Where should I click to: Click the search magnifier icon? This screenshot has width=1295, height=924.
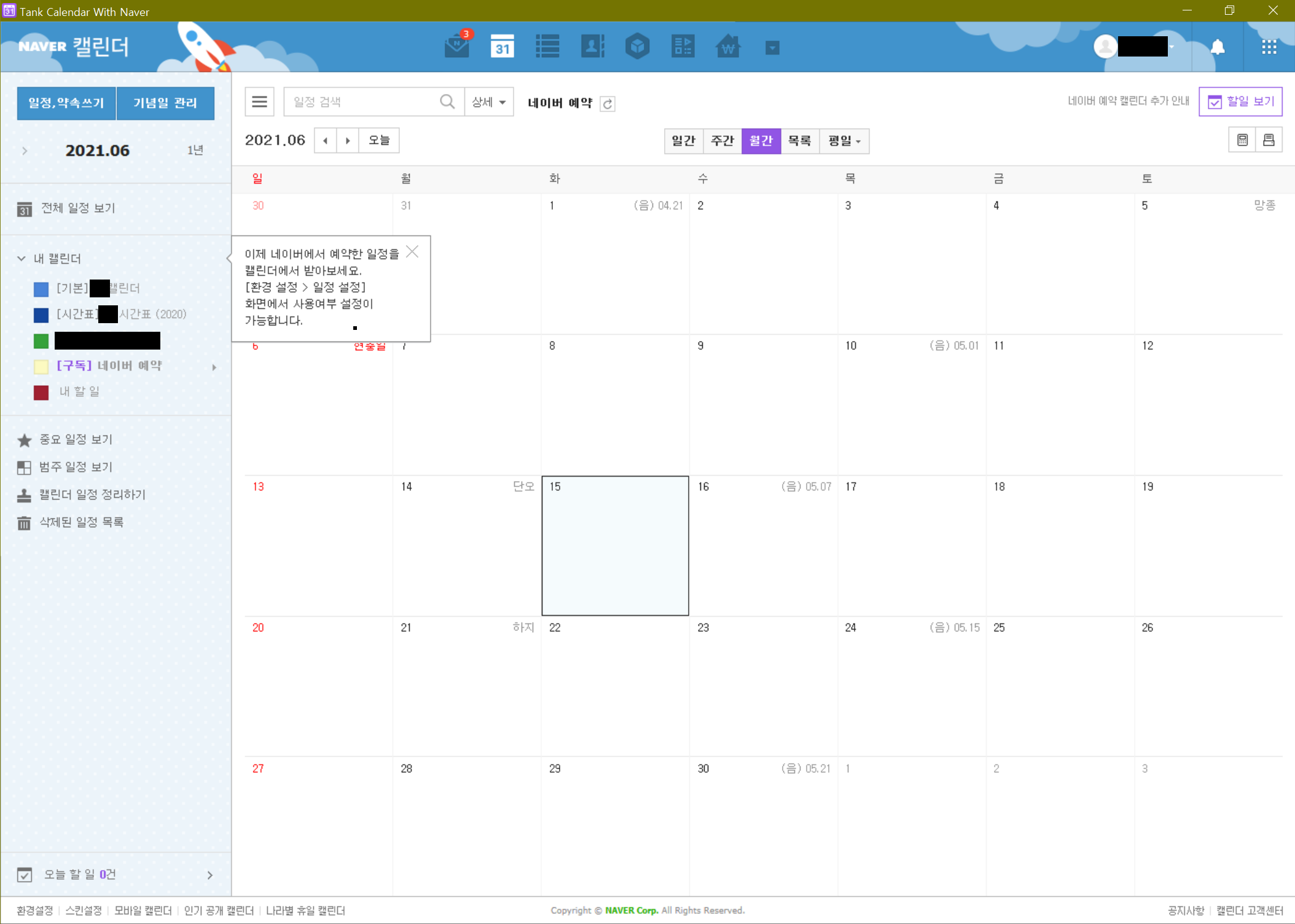point(447,102)
